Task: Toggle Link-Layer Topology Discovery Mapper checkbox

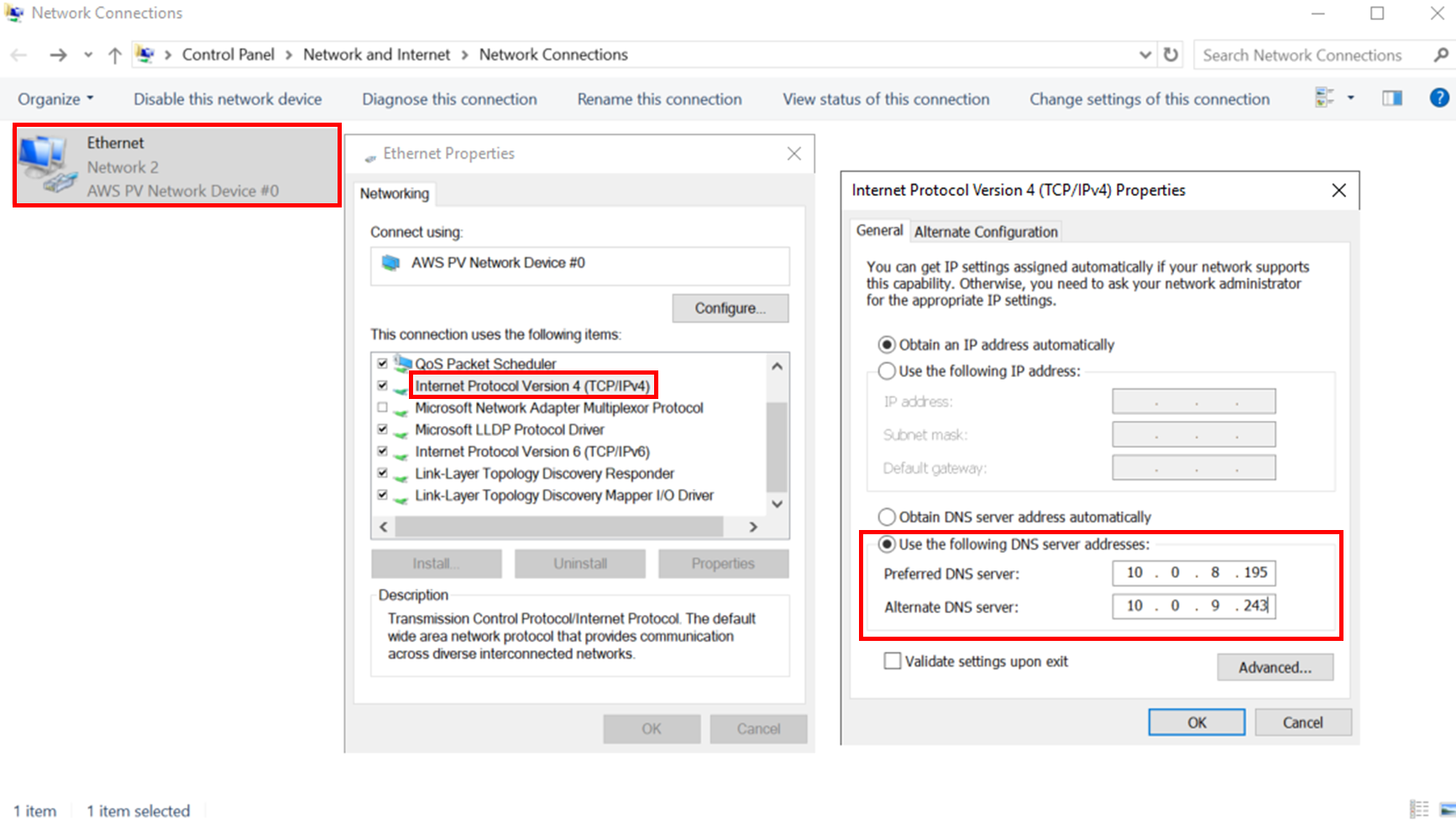Action: coord(383,495)
